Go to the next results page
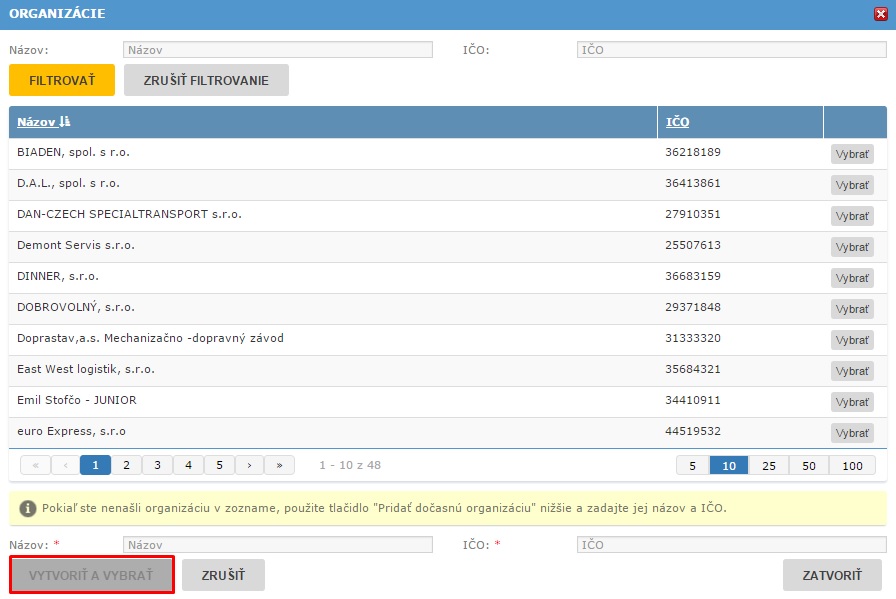 point(249,465)
